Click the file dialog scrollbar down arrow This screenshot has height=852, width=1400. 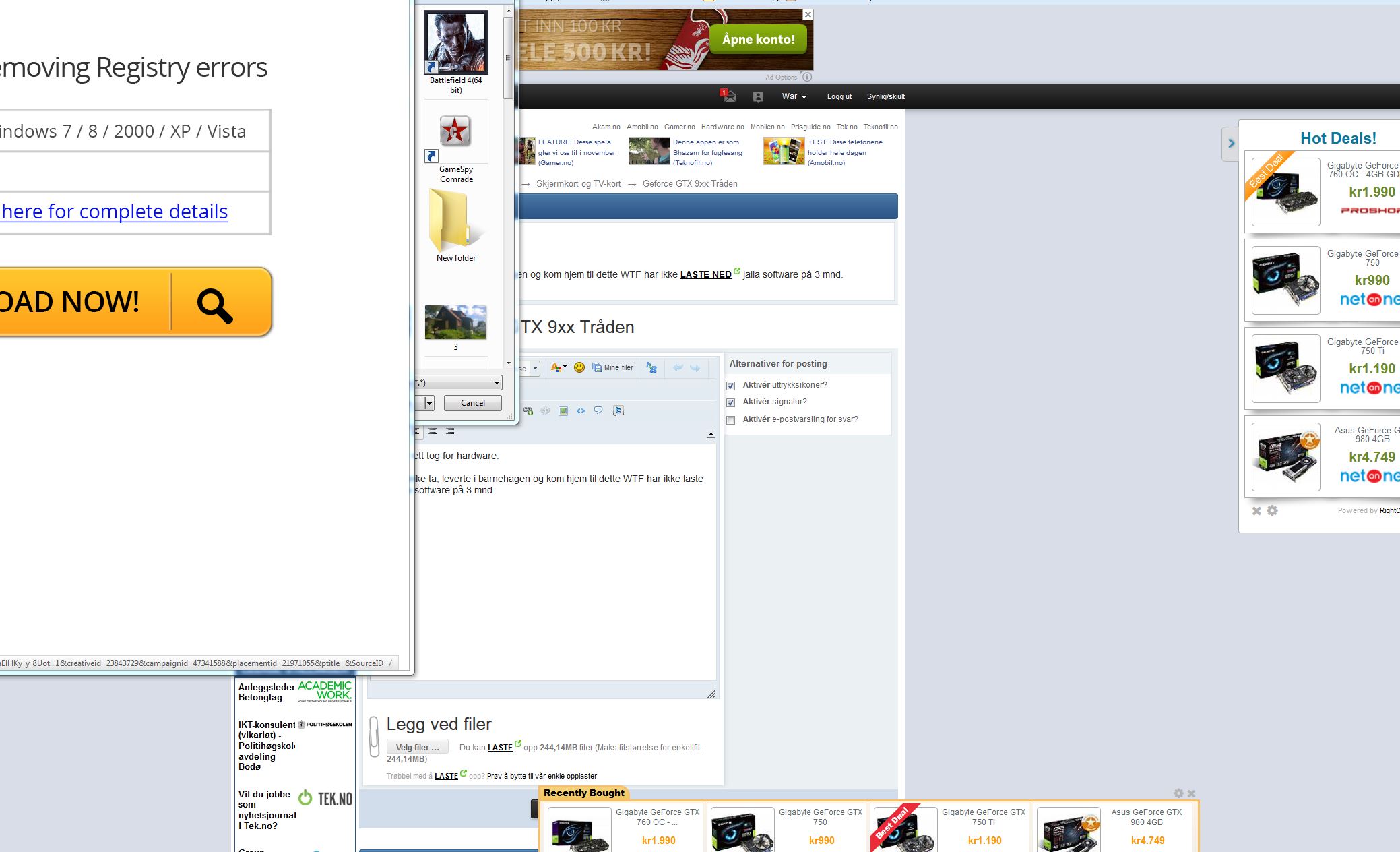(x=509, y=363)
